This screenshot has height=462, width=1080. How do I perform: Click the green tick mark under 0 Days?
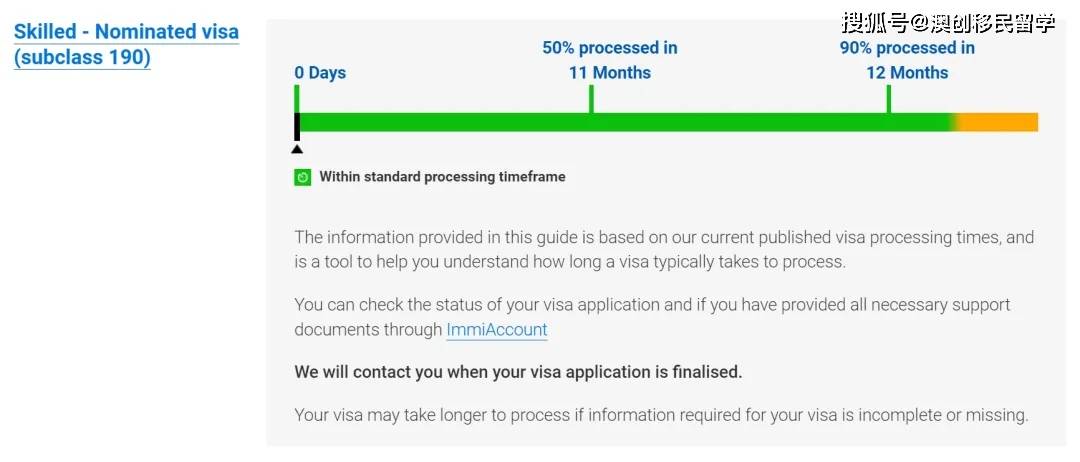click(x=297, y=98)
